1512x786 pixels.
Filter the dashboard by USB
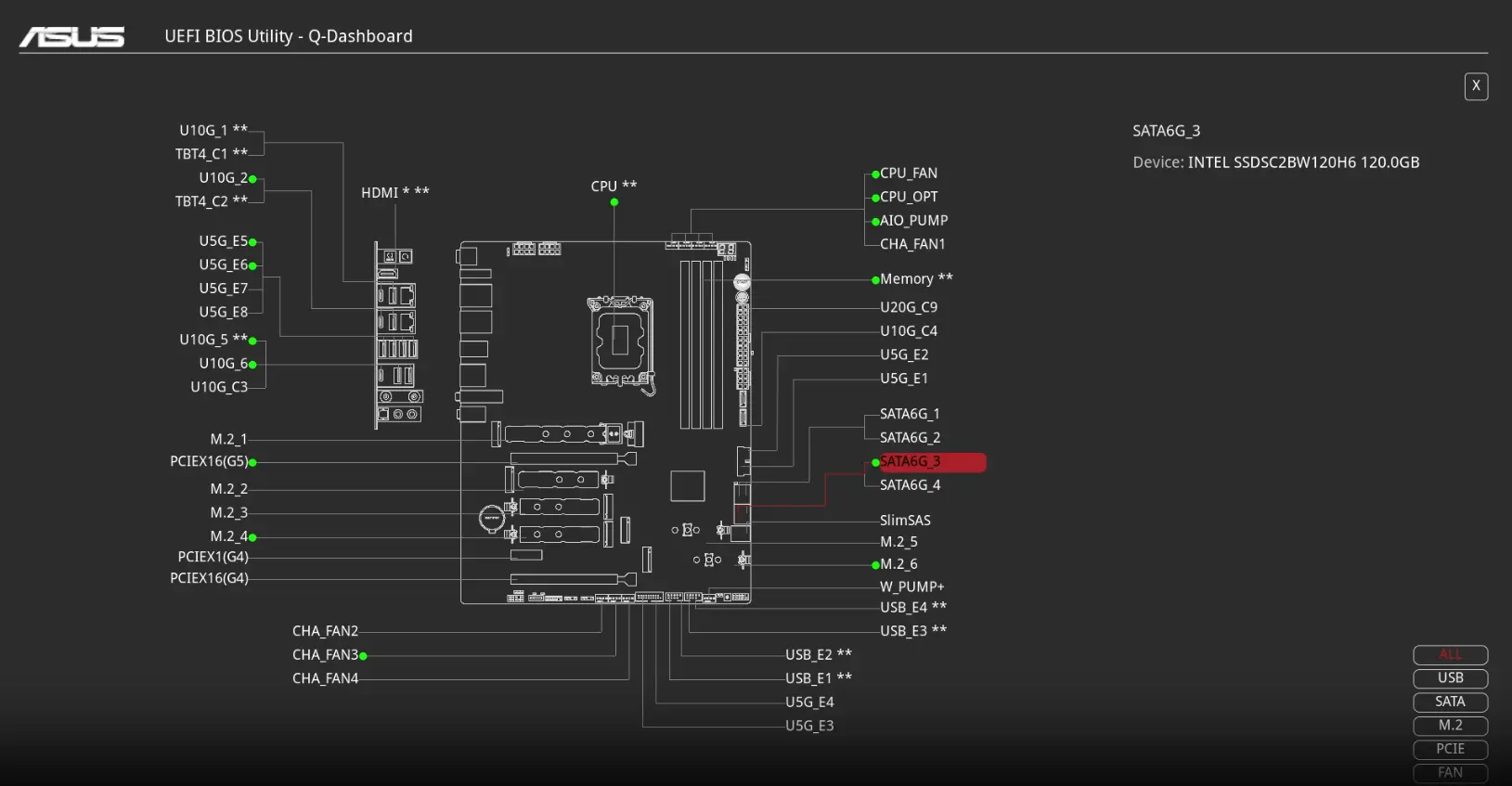pyautogui.click(x=1450, y=678)
